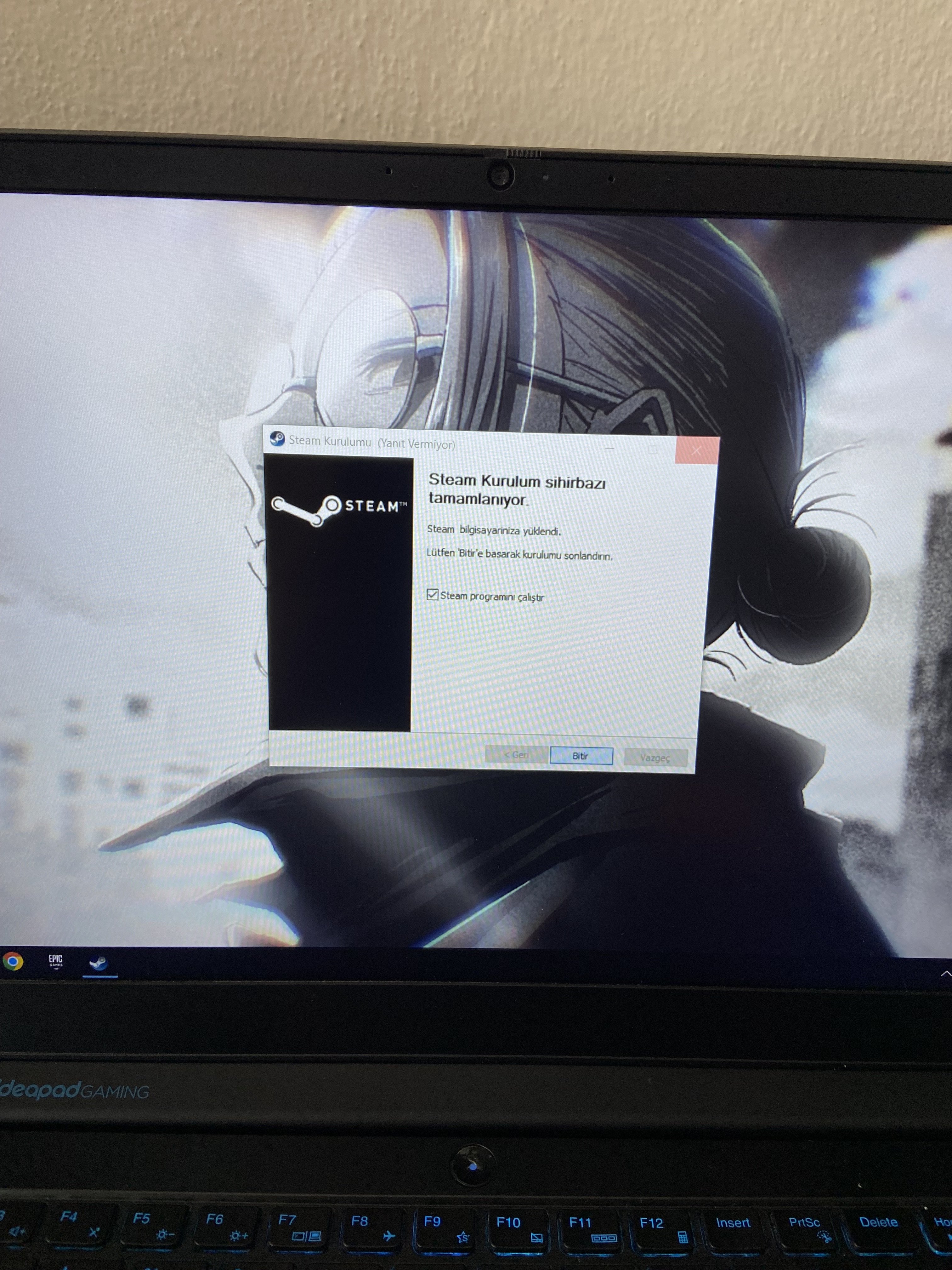Screen dimensions: 952x1270
Task: Click the 'Lütfen Bitir'e basarak' instruction text
Action: coord(519,555)
